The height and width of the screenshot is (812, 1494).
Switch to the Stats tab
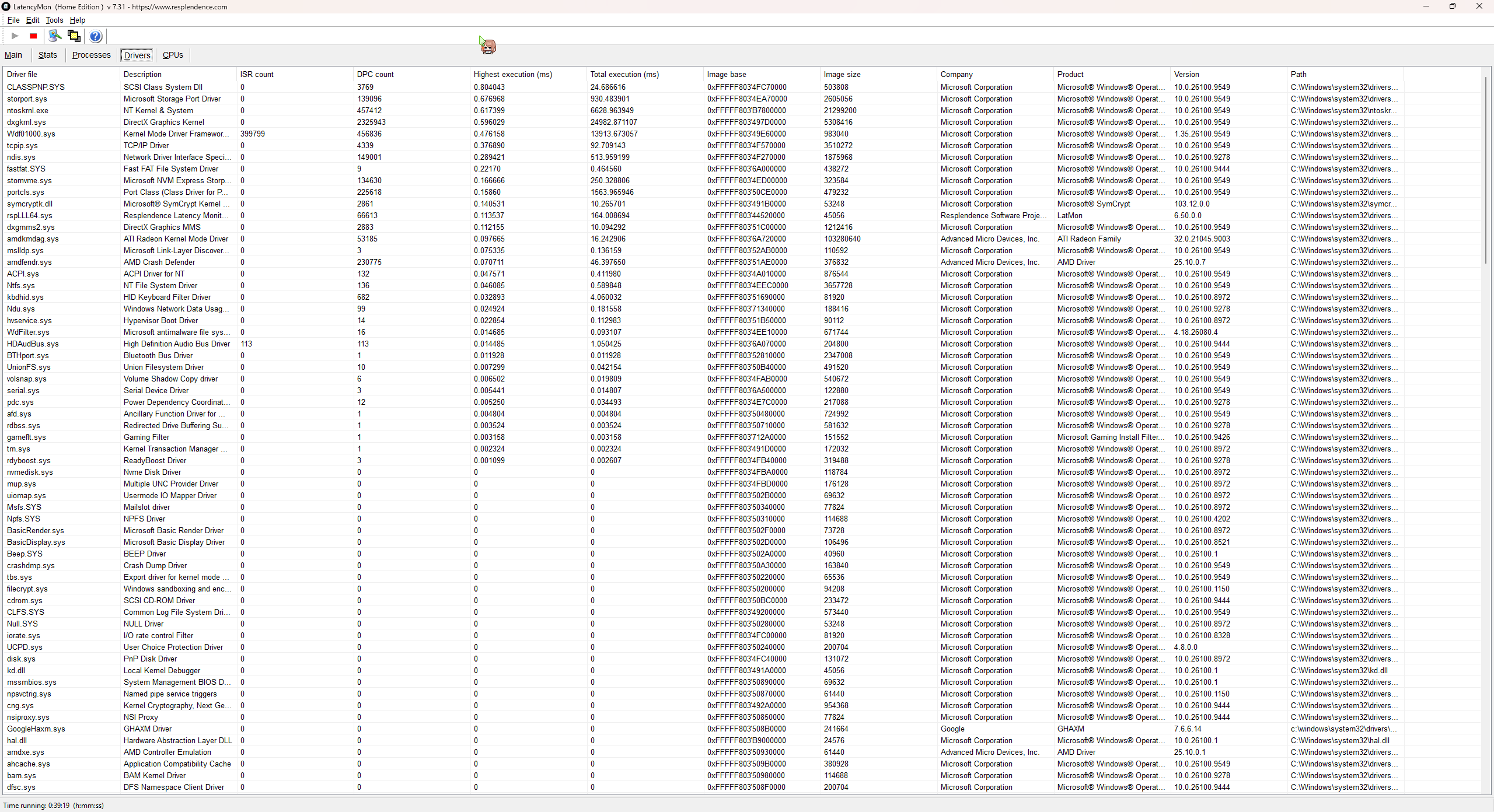48,55
